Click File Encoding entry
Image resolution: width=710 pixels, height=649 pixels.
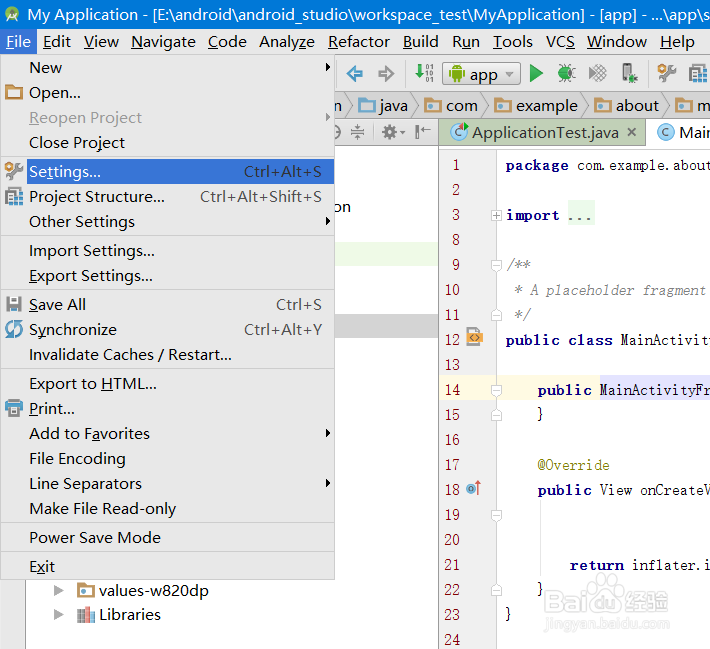click(x=167, y=458)
